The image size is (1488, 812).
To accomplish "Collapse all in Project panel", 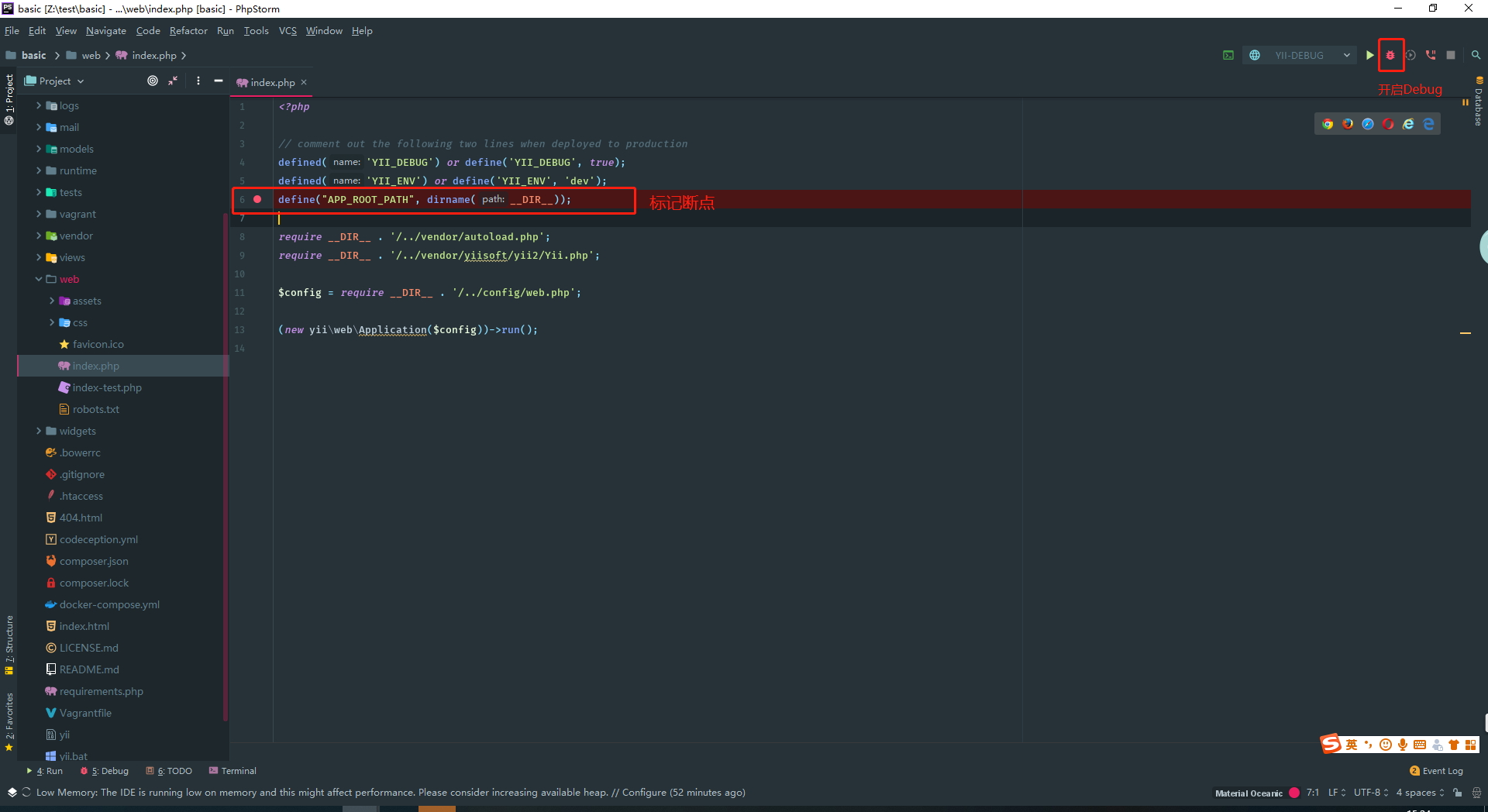I will point(173,81).
